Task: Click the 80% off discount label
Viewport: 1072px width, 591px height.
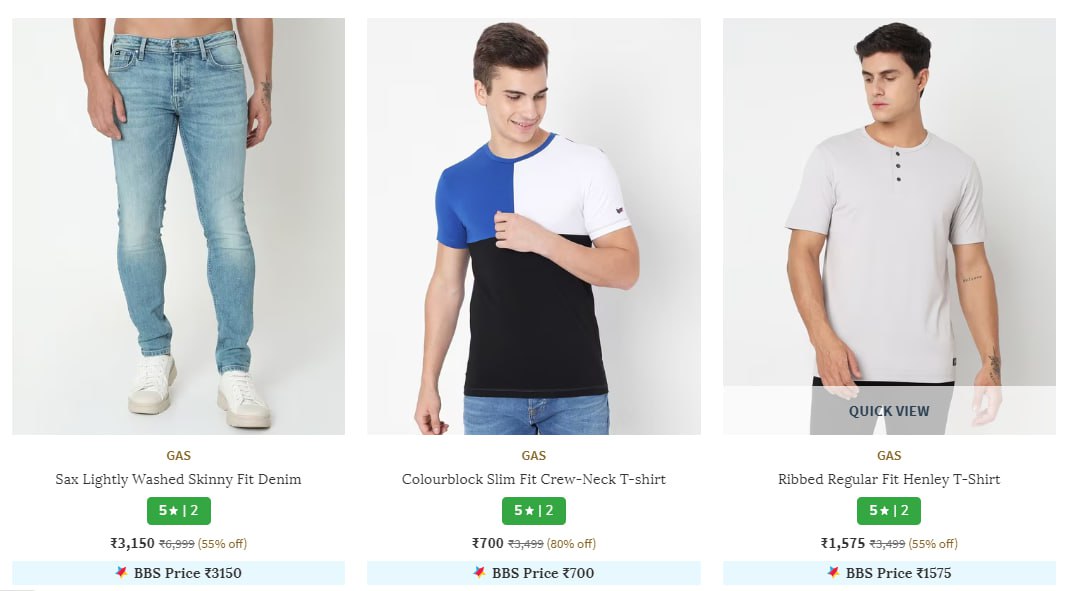Action: [x=572, y=544]
